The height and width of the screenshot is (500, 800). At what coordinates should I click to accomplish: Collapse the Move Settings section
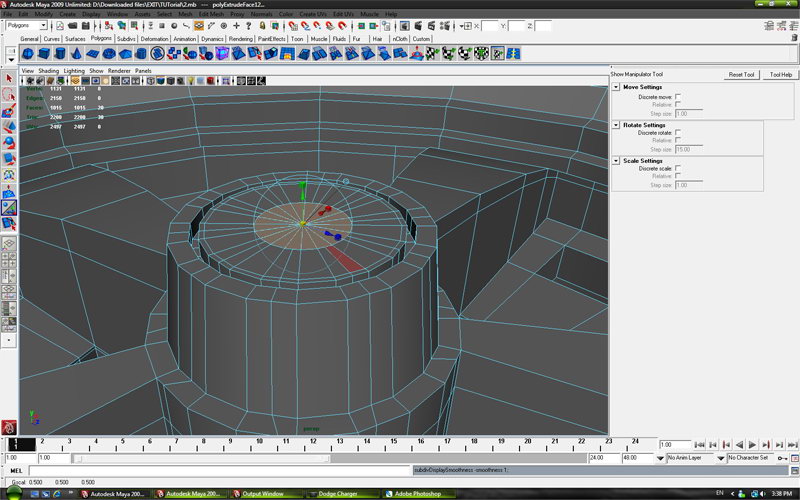point(616,87)
